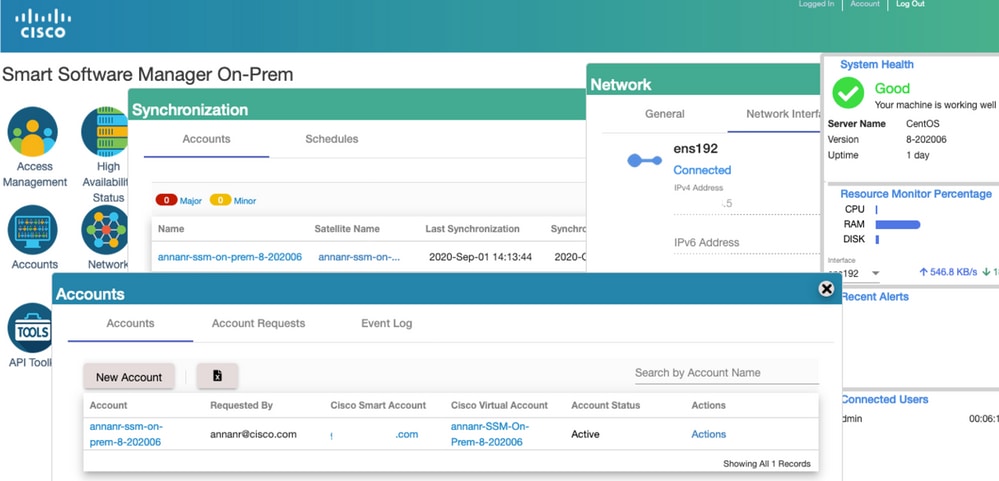Click the Connected status for ens192
Image resolution: width=999 pixels, height=481 pixels.
[702, 170]
